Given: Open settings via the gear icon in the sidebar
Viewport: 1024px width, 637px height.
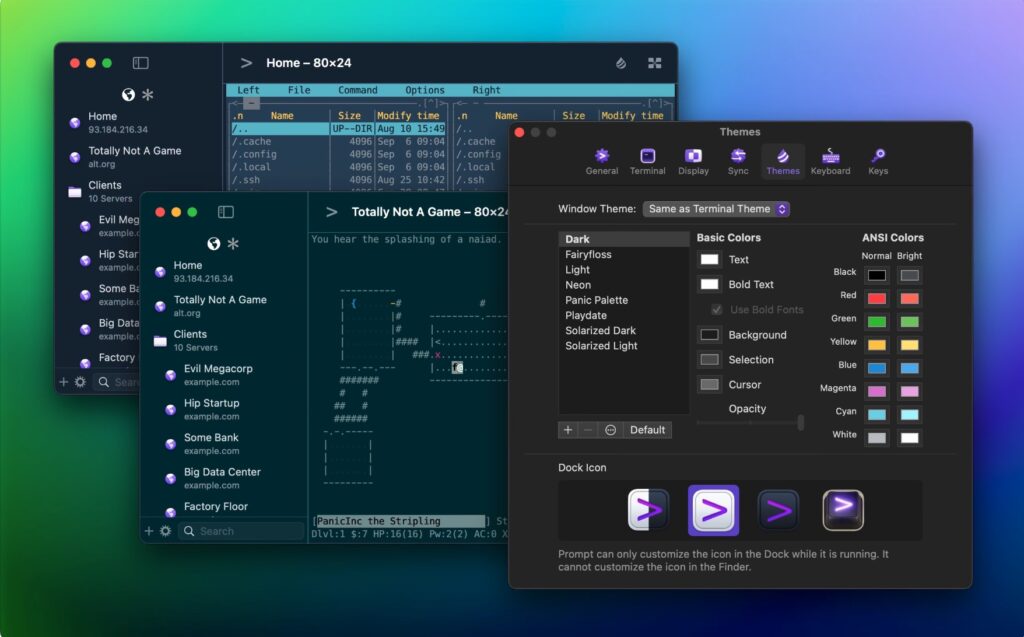Looking at the screenshot, I should (166, 531).
